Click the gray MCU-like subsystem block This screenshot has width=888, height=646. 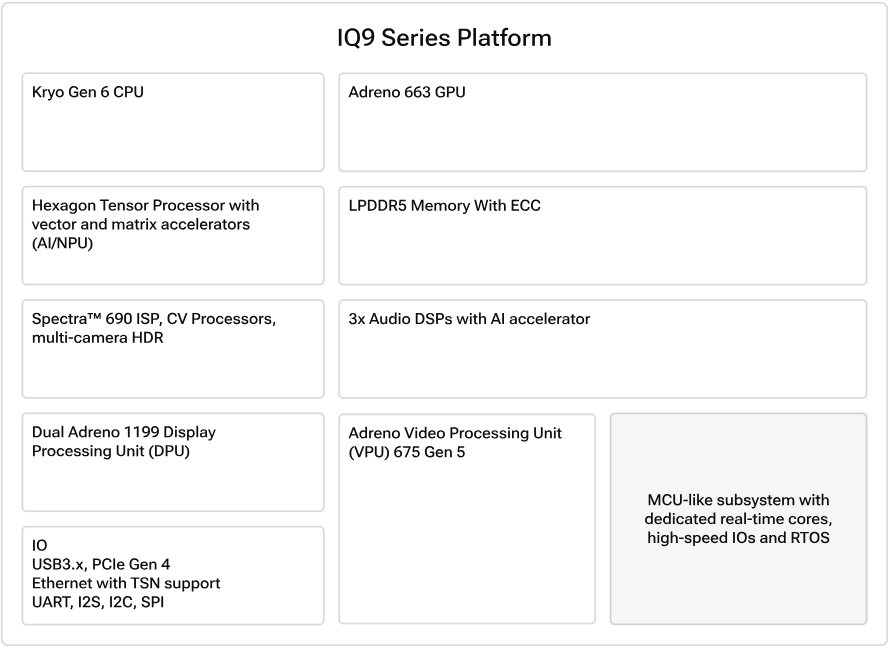point(738,519)
